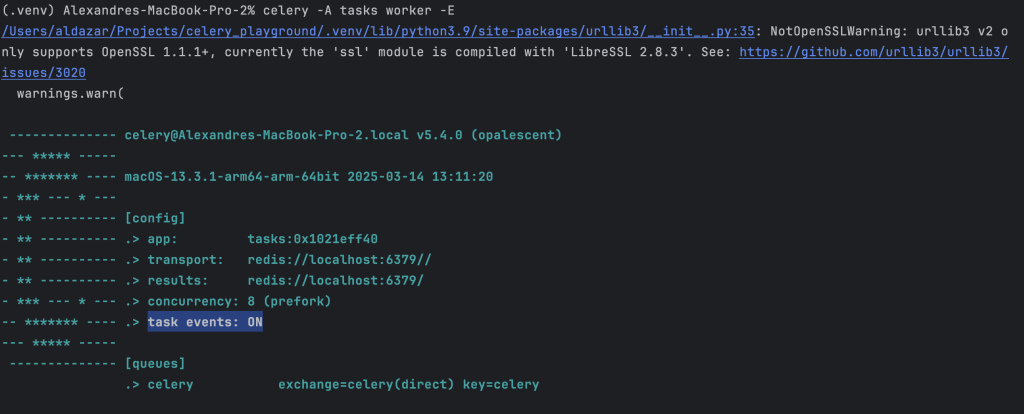The width and height of the screenshot is (1024, 414).
Task: Click the warnings.warn( line
Action: 71,93
